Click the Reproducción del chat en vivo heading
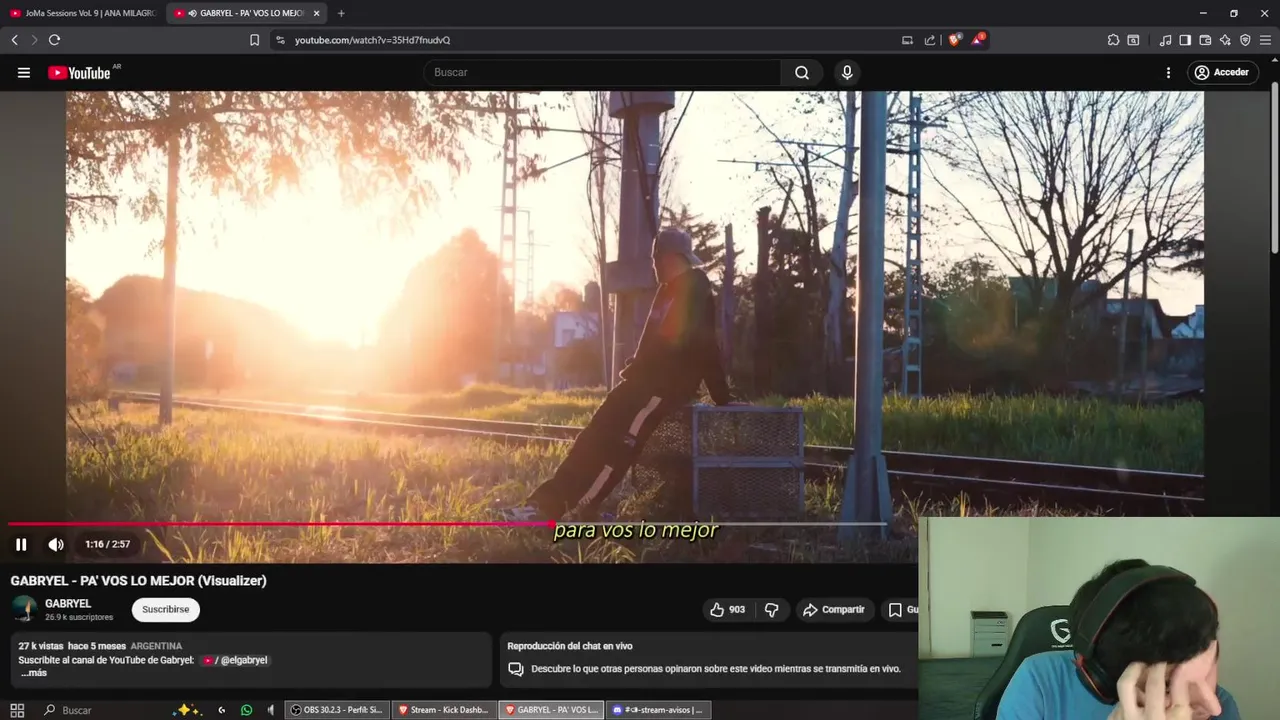The image size is (1280, 720). click(x=570, y=646)
